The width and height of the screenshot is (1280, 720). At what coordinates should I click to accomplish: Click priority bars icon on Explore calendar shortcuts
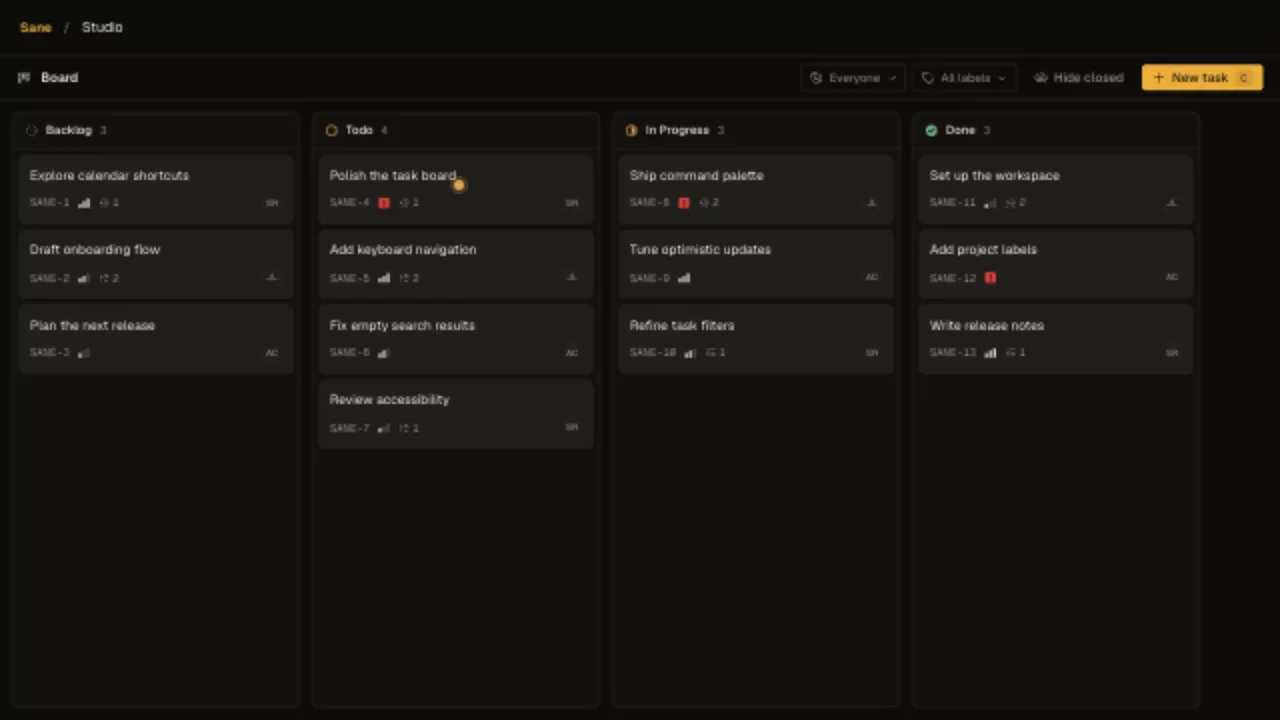click(84, 203)
